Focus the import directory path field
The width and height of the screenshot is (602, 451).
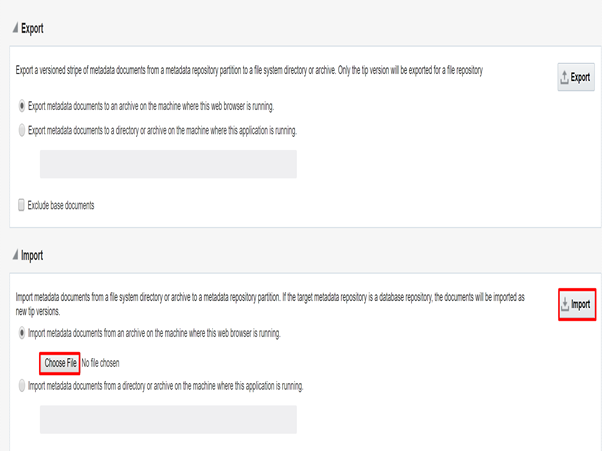(168, 419)
